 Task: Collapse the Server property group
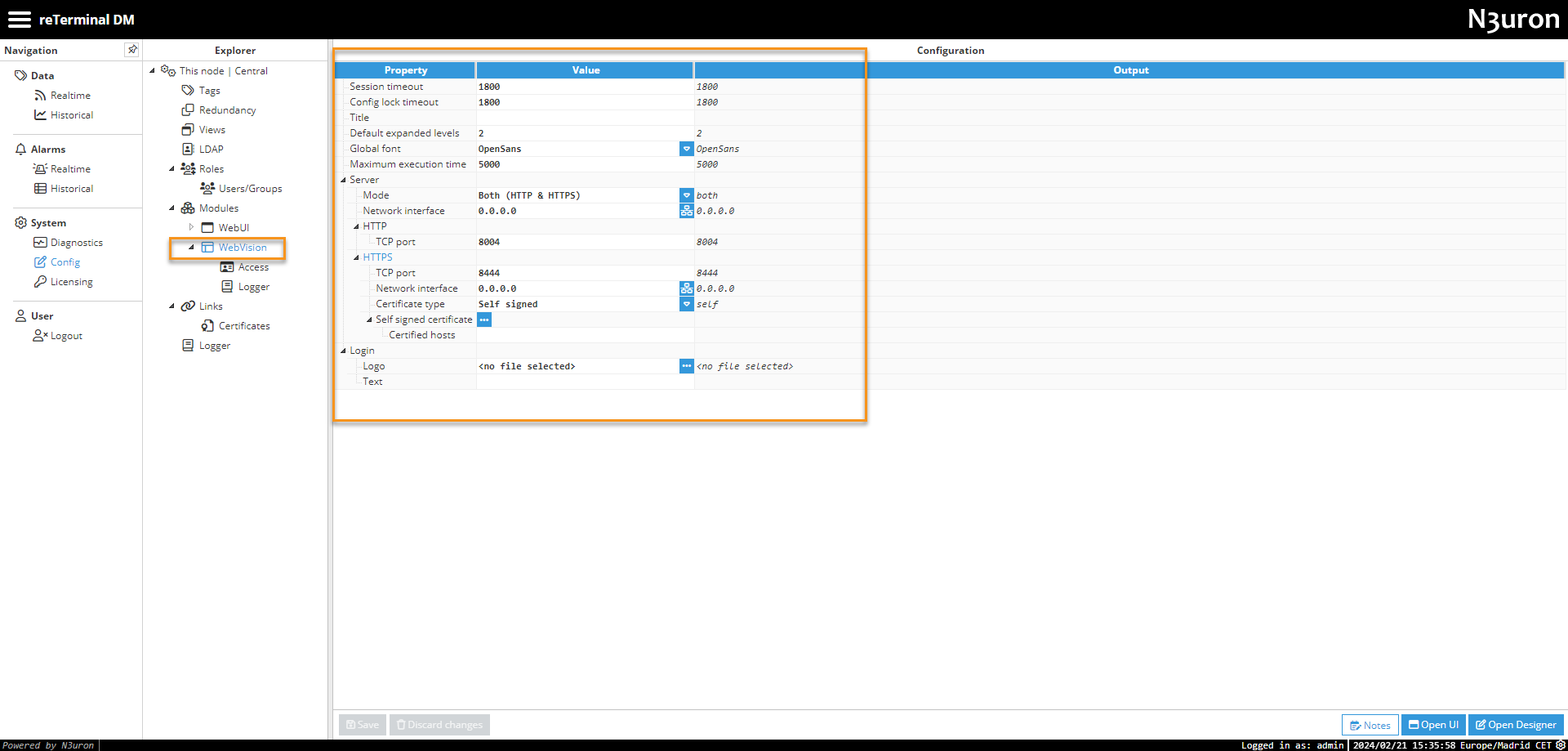click(x=343, y=180)
